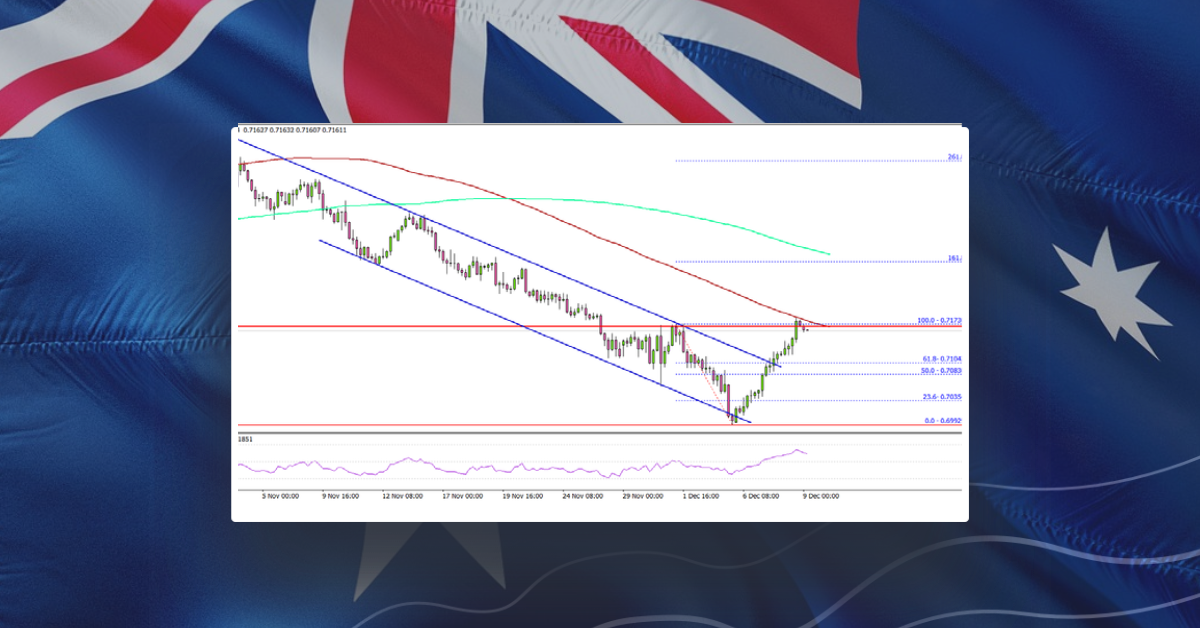Select the 61.8 - 0.7104 Fibonacci label
The image size is (1200, 628).
coord(940,359)
